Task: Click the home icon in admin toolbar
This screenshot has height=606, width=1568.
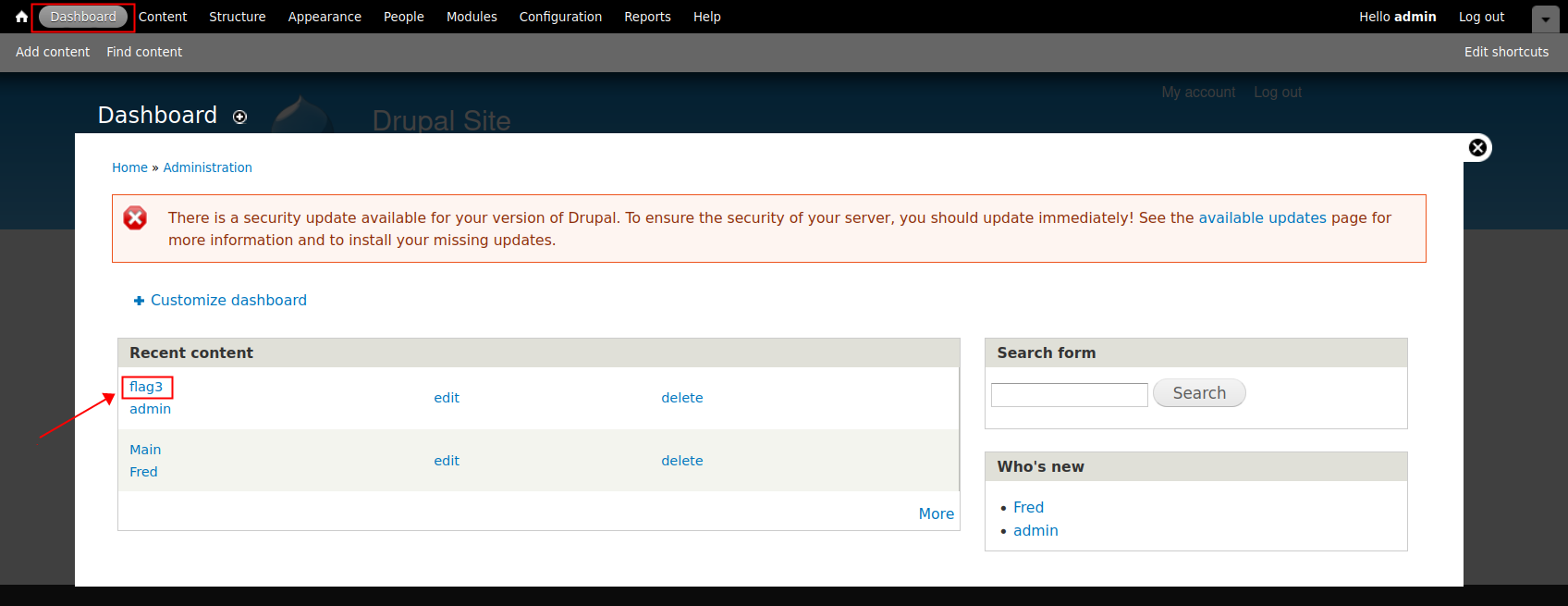Action: coord(21,17)
